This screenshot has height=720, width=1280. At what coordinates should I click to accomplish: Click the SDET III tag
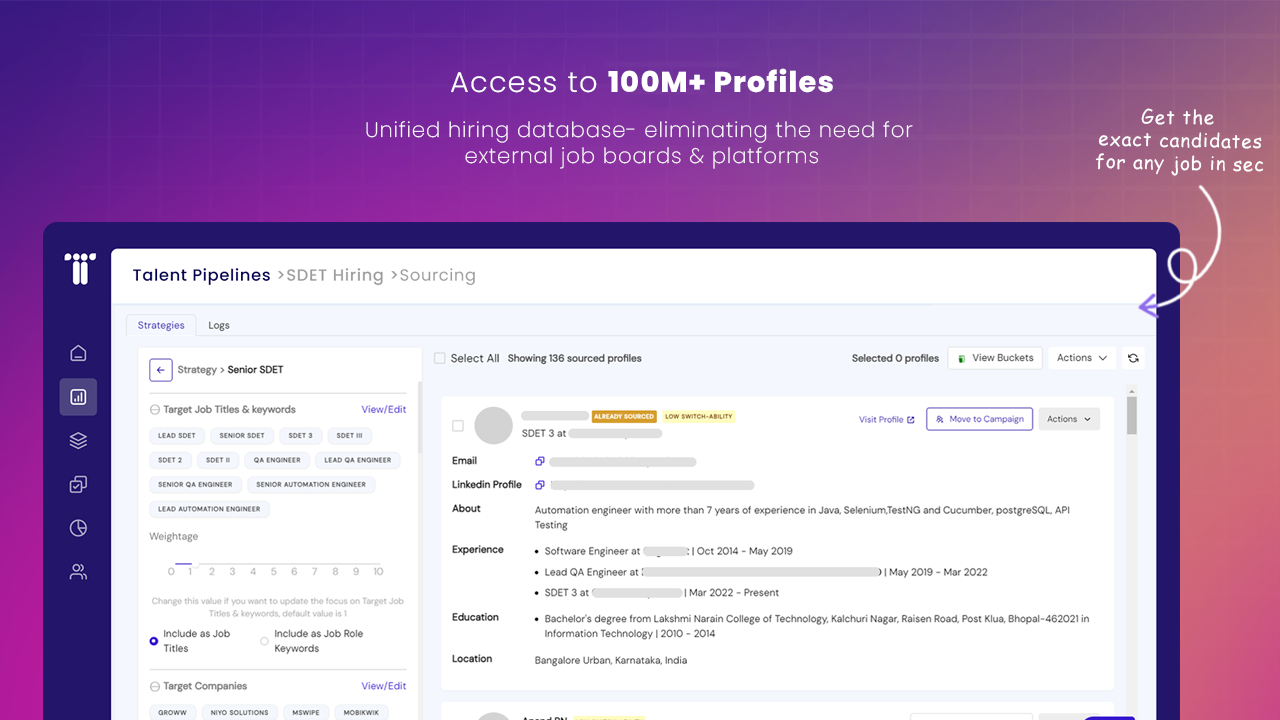coord(349,436)
